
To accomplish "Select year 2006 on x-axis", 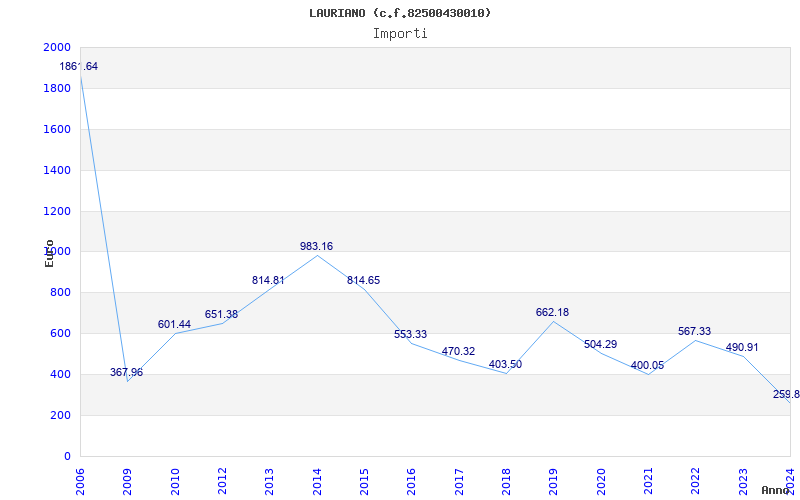I will point(81,481).
